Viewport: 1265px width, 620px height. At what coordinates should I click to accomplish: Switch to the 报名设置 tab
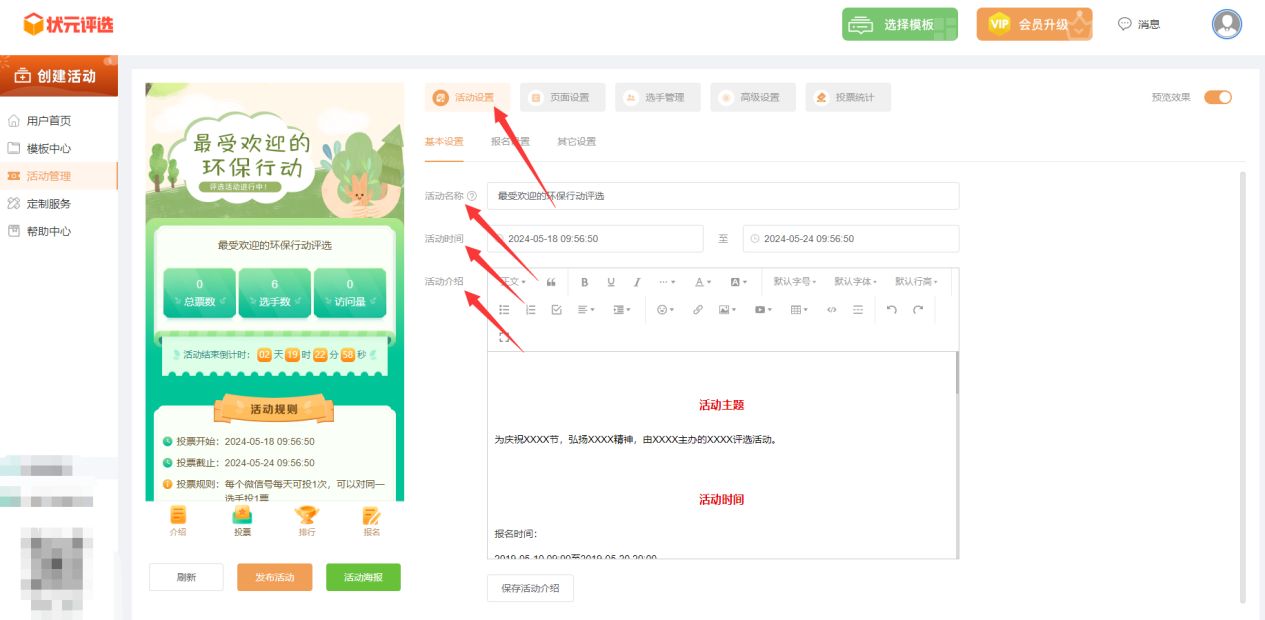511,142
